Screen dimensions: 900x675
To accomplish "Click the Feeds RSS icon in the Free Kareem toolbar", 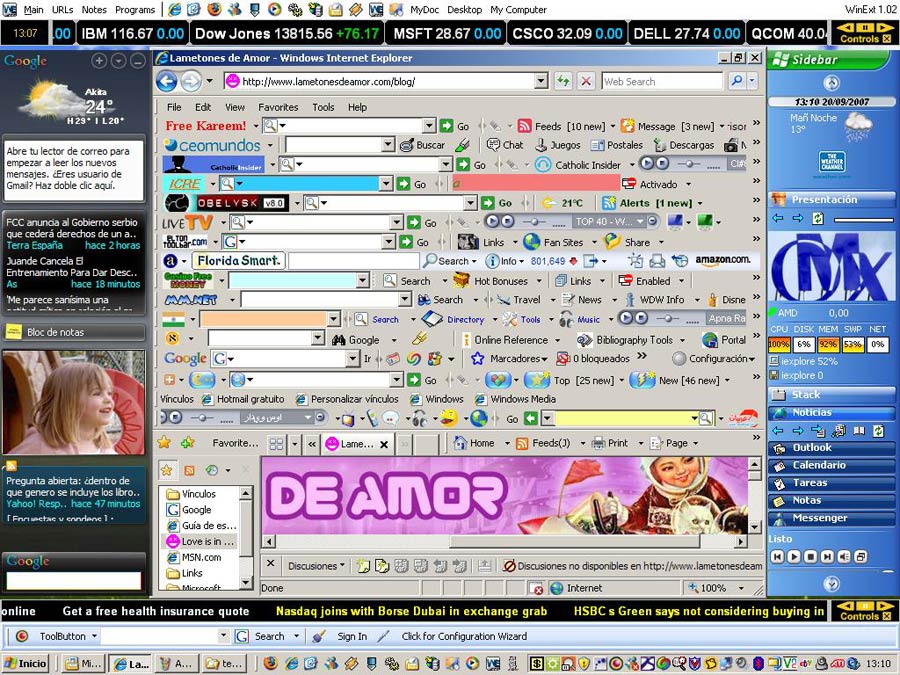I will click(x=524, y=126).
